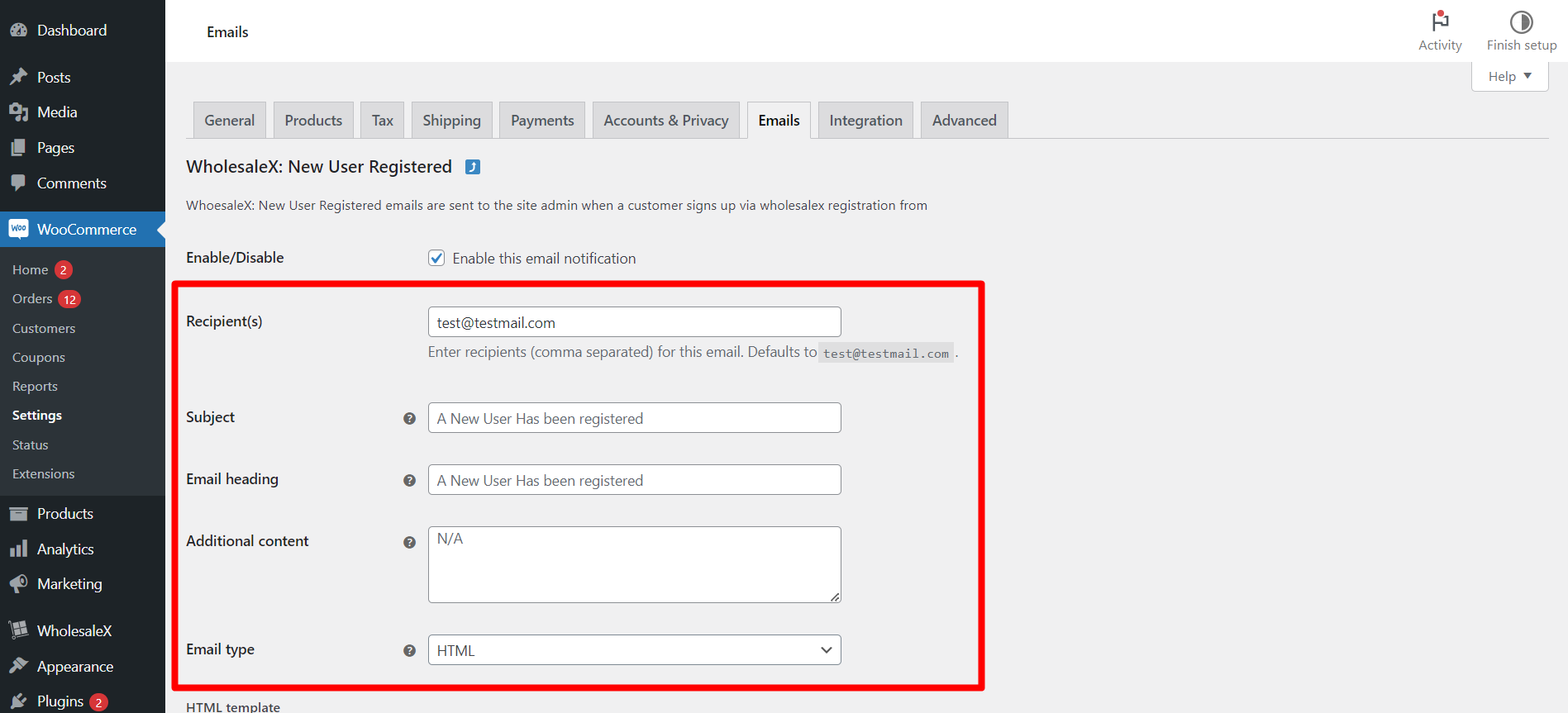The width and height of the screenshot is (1568, 713).
Task: Focus the Email heading input field
Action: pos(634,480)
